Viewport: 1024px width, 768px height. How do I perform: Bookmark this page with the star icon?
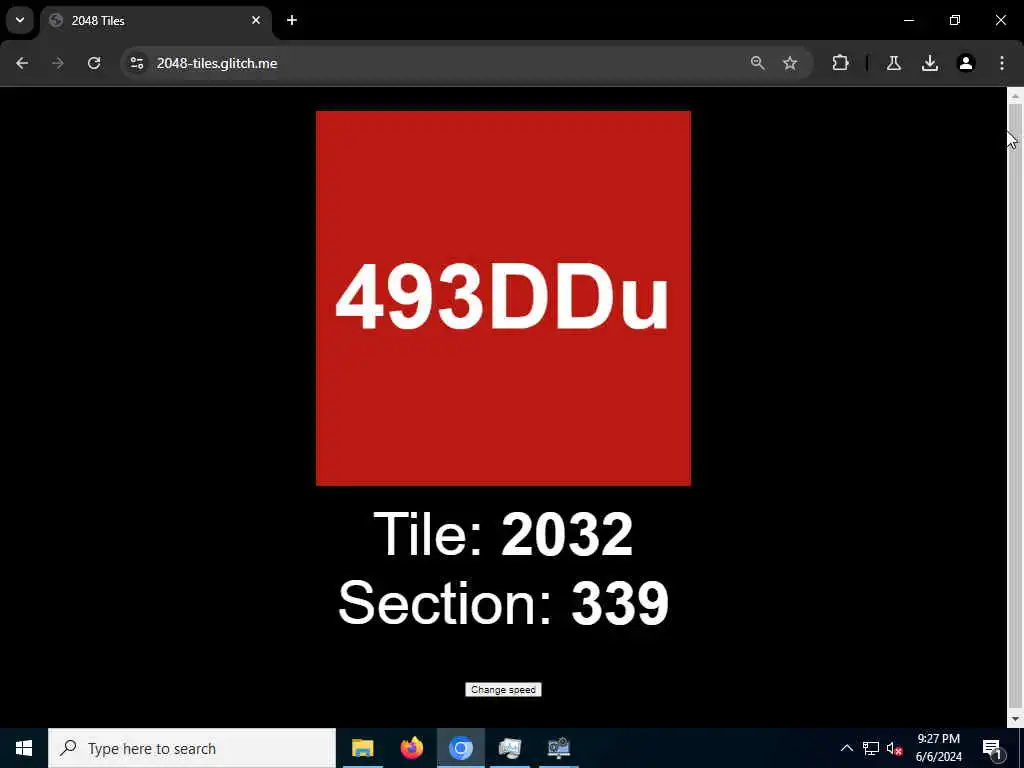click(x=790, y=63)
